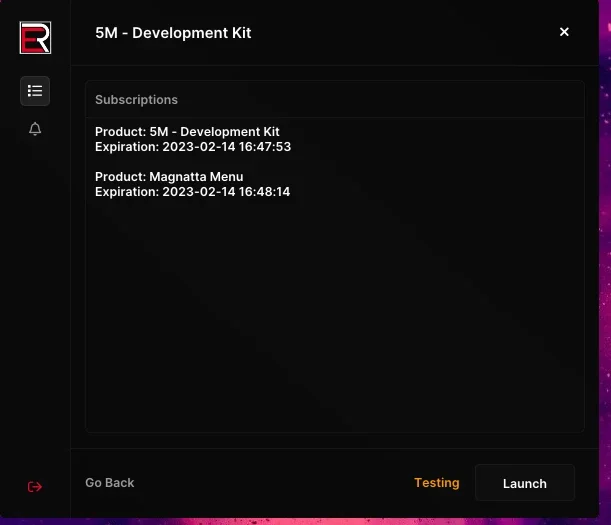The image size is (611, 525).
Task: Click the 5M - Development Kit title
Action: click(173, 33)
